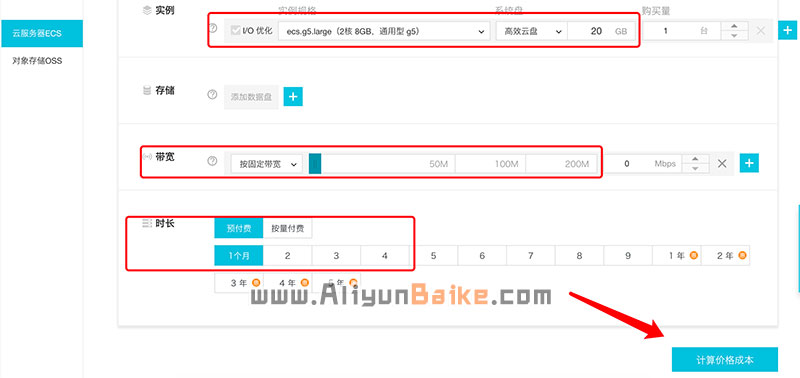
Task: Choose the 4 months duration
Action: [385, 256]
